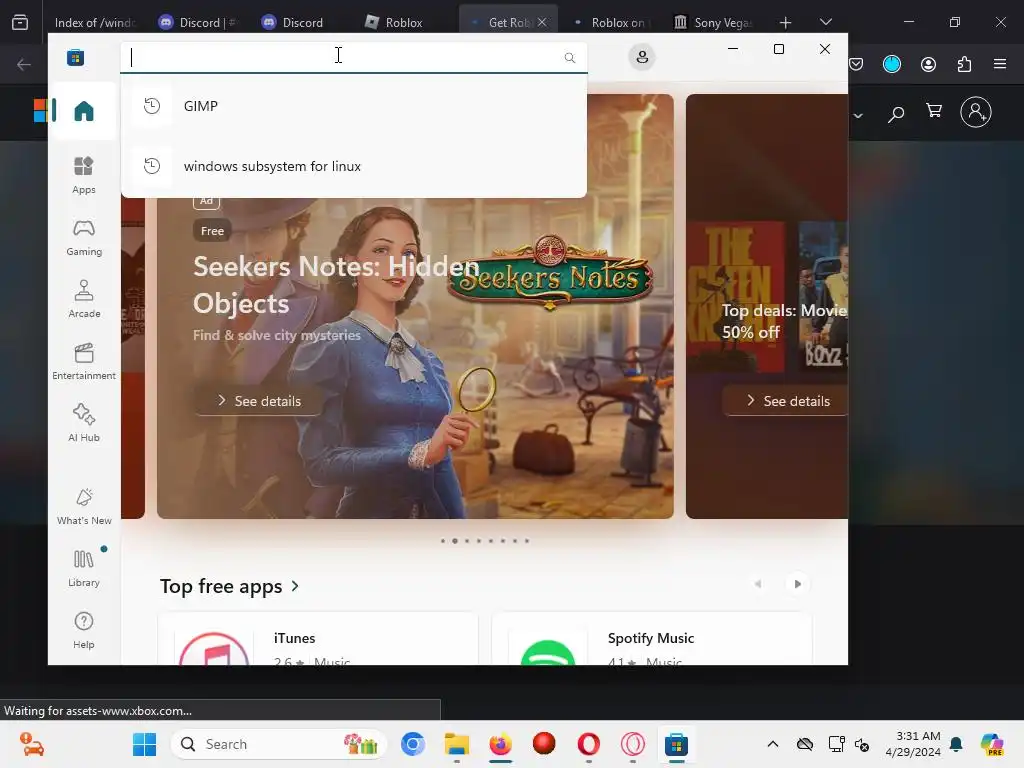Open the red ball app in taskbar
This screenshot has width=1024, height=768.
544,744
